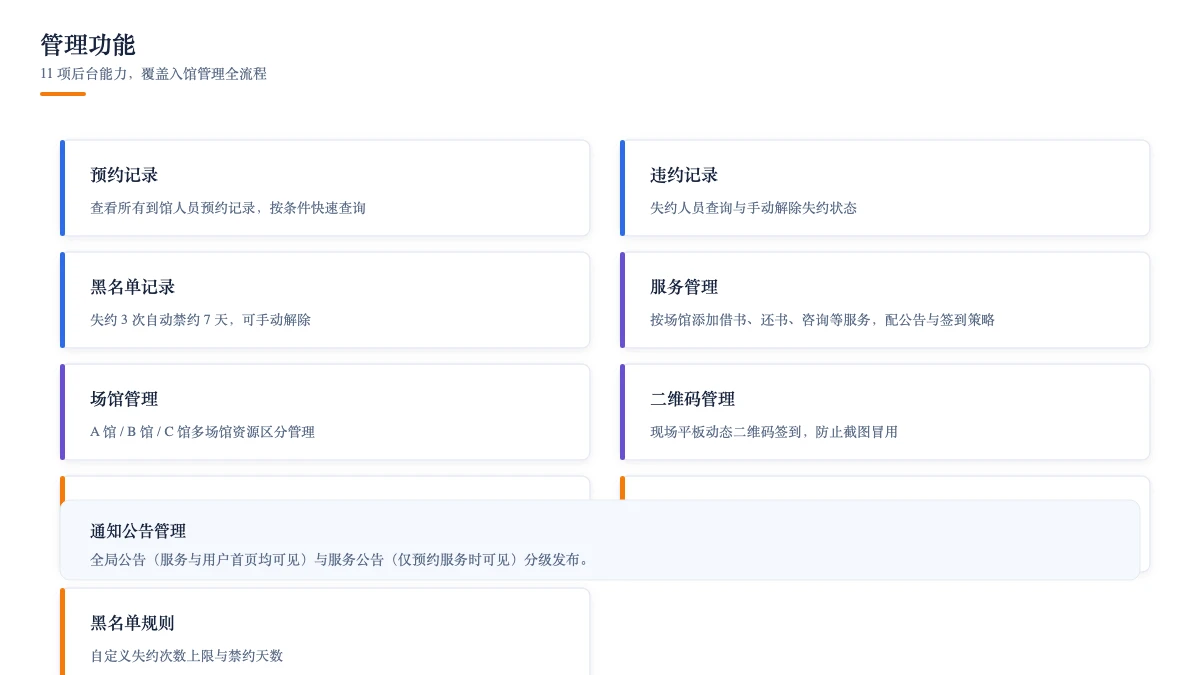Screen dimensions: 1200x675
Task: Open the 违约记录 card
Action: [x=885, y=188]
